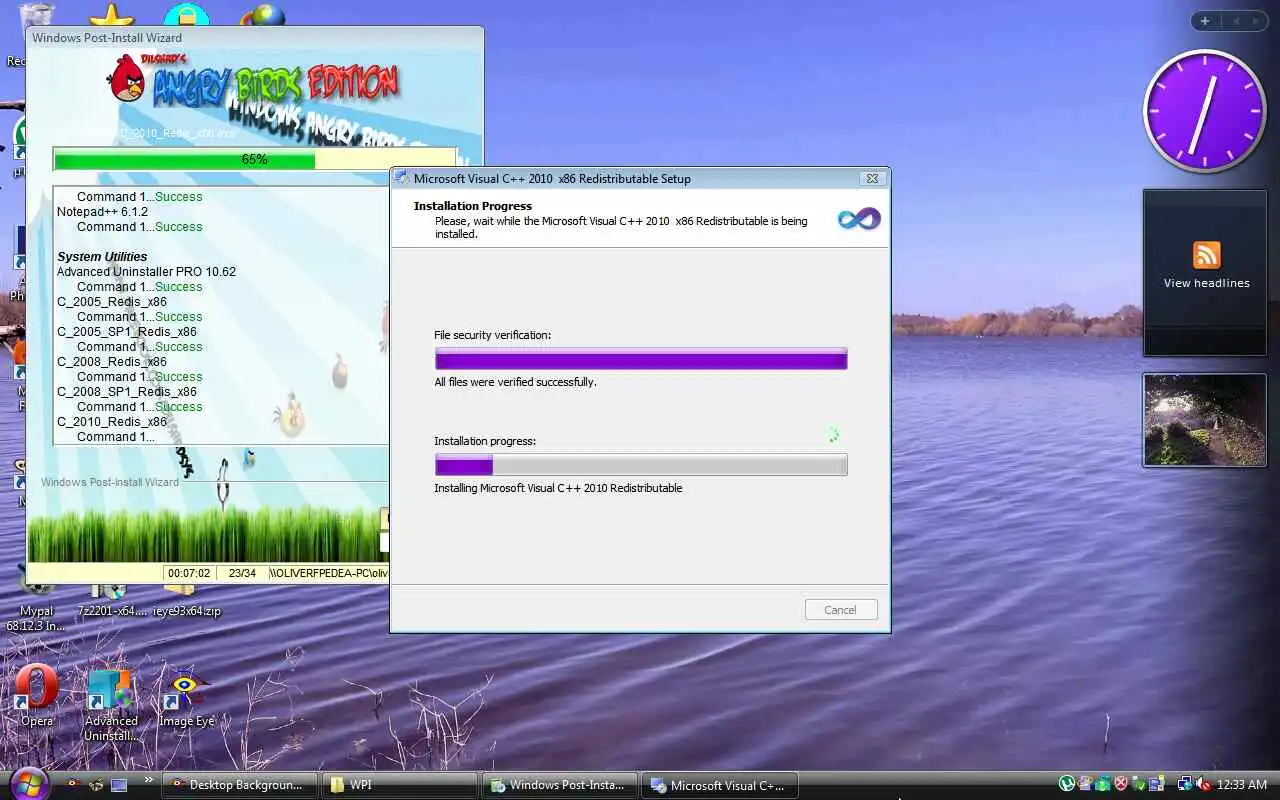
Task: Select 'Notepad++ 6.1.2' in wizard log
Action: (x=102, y=212)
